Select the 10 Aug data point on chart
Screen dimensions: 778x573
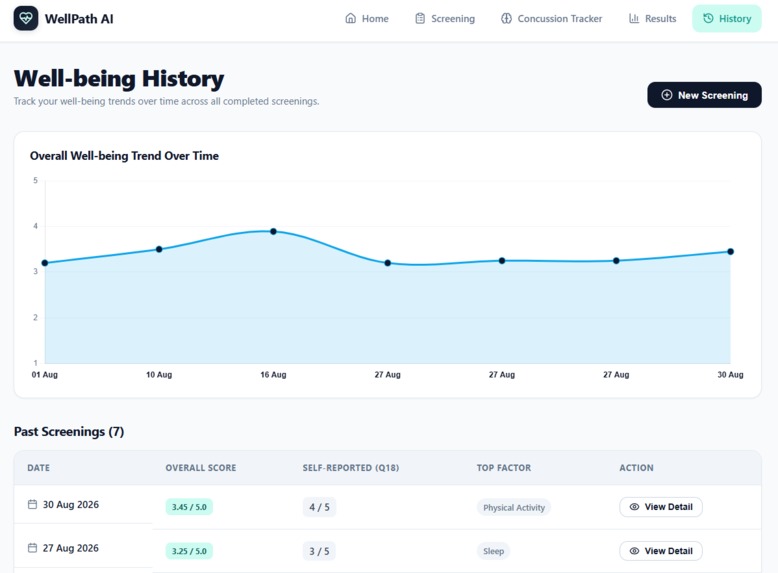159,249
